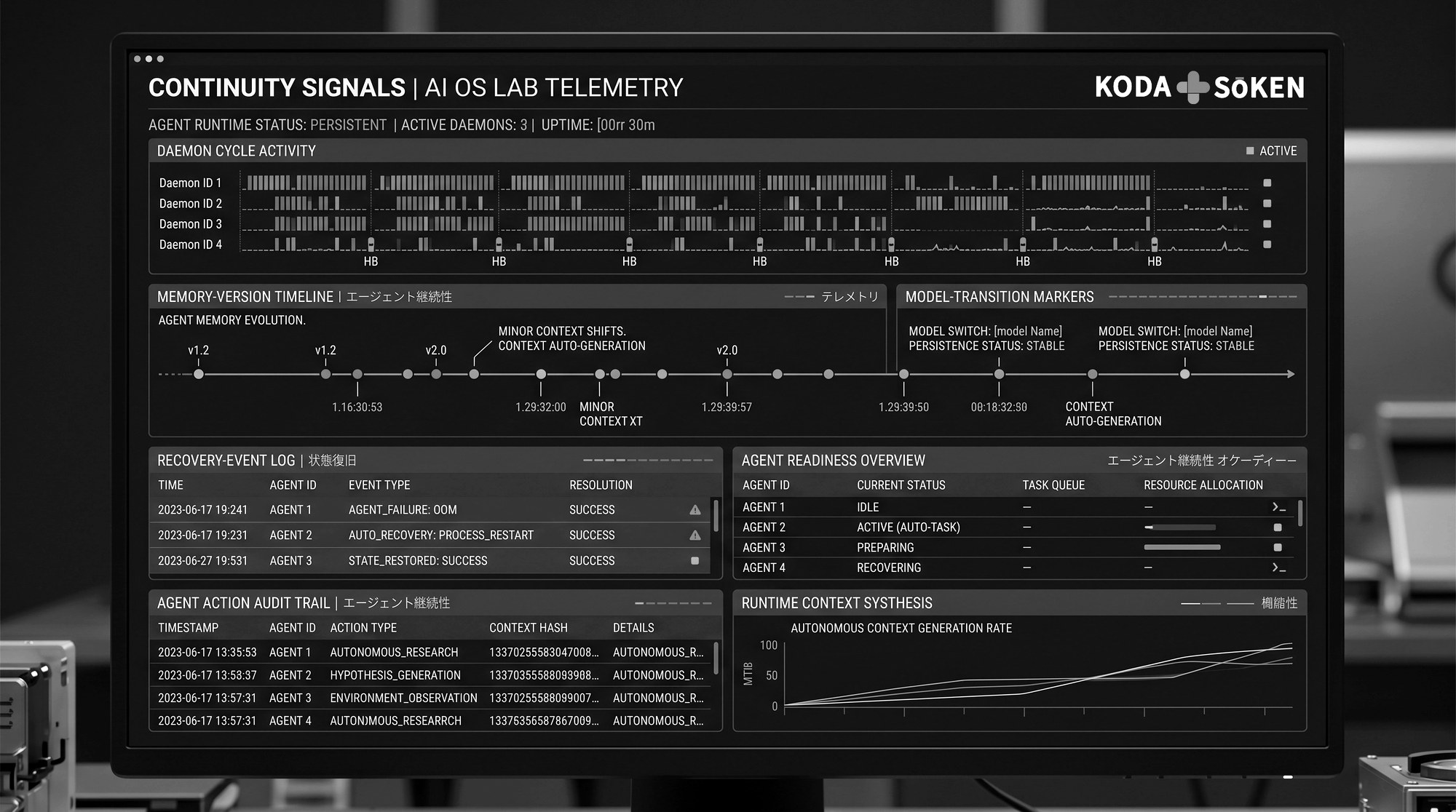Click the AGENT ACTION AUDIT TRAIL panel title
This screenshot has height=812, width=1456.
click(243, 603)
